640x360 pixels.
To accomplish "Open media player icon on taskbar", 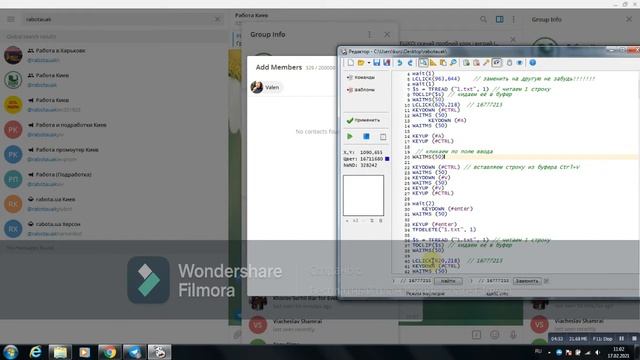I will [x=84, y=352].
